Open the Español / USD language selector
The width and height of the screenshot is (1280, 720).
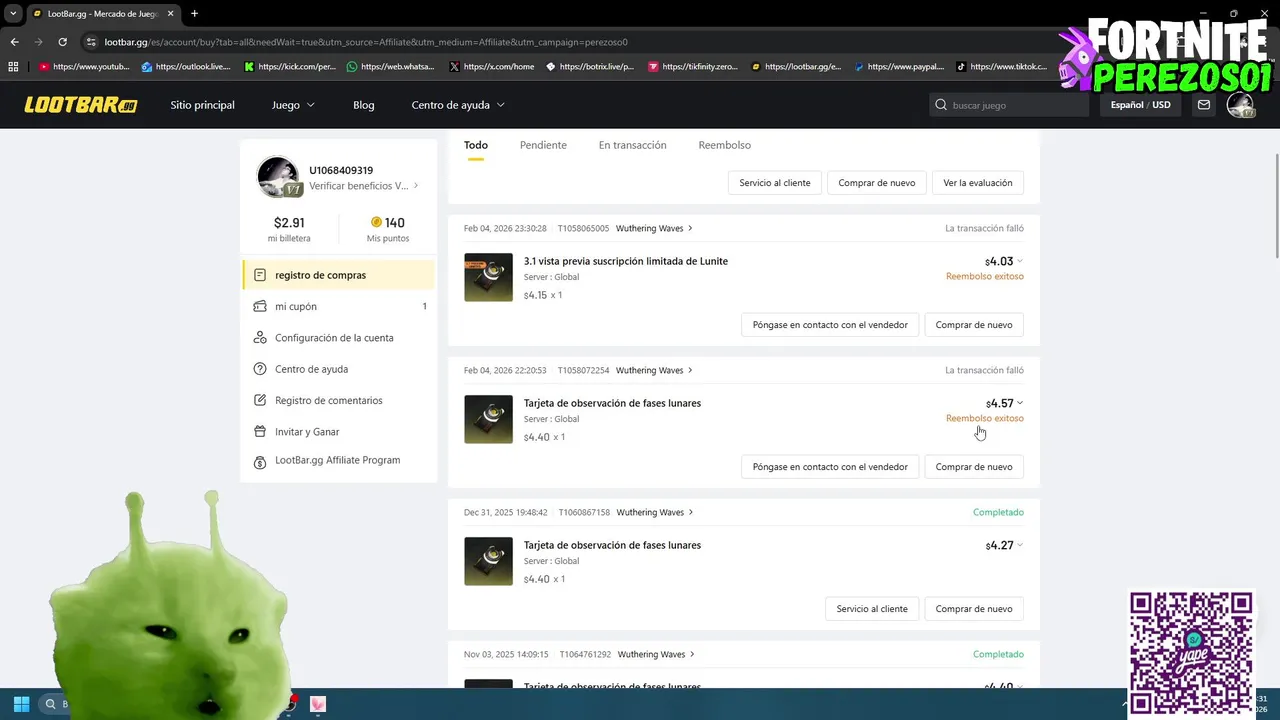click(1140, 105)
